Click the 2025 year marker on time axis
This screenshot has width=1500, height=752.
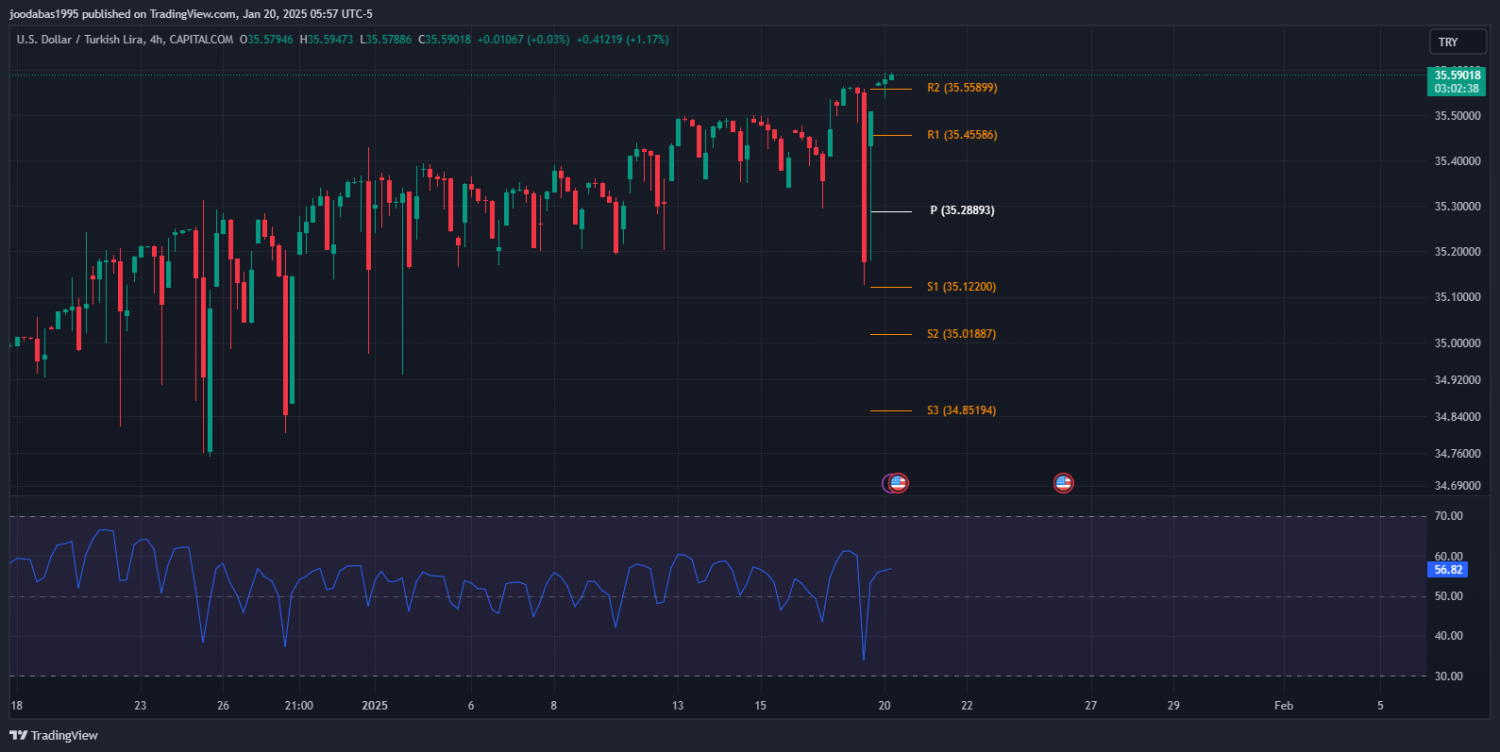[x=374, y=706]
